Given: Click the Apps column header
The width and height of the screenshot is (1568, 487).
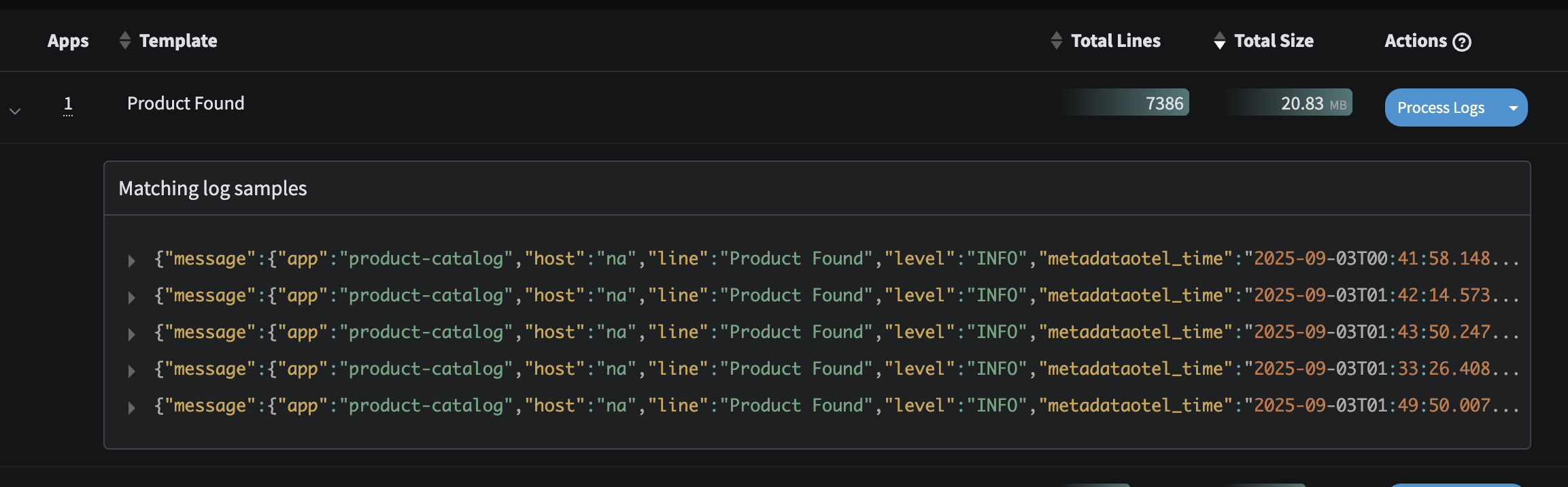Looking at the screenshot, I should (x=68, y=41).
